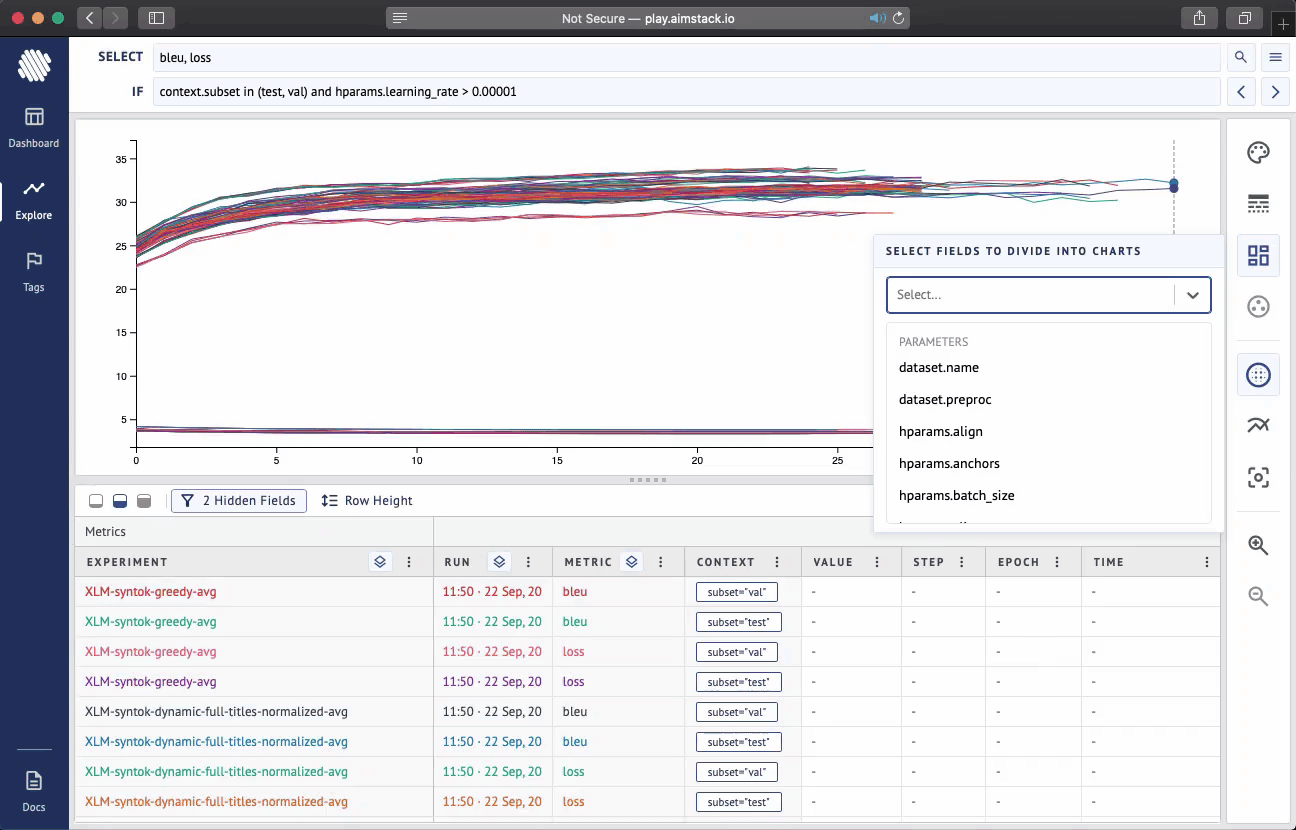Open the Tags sidebar section

click(x=34, y=272)
